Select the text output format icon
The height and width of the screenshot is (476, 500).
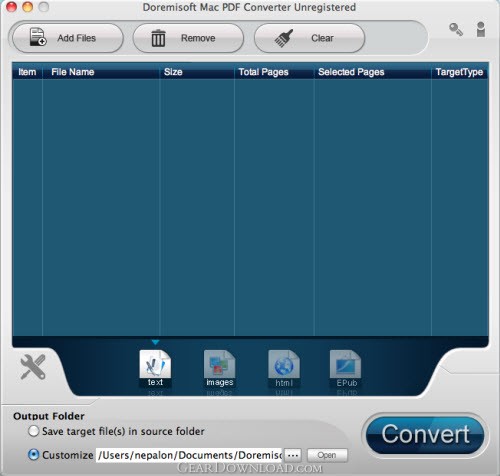(x=155, y=369)
